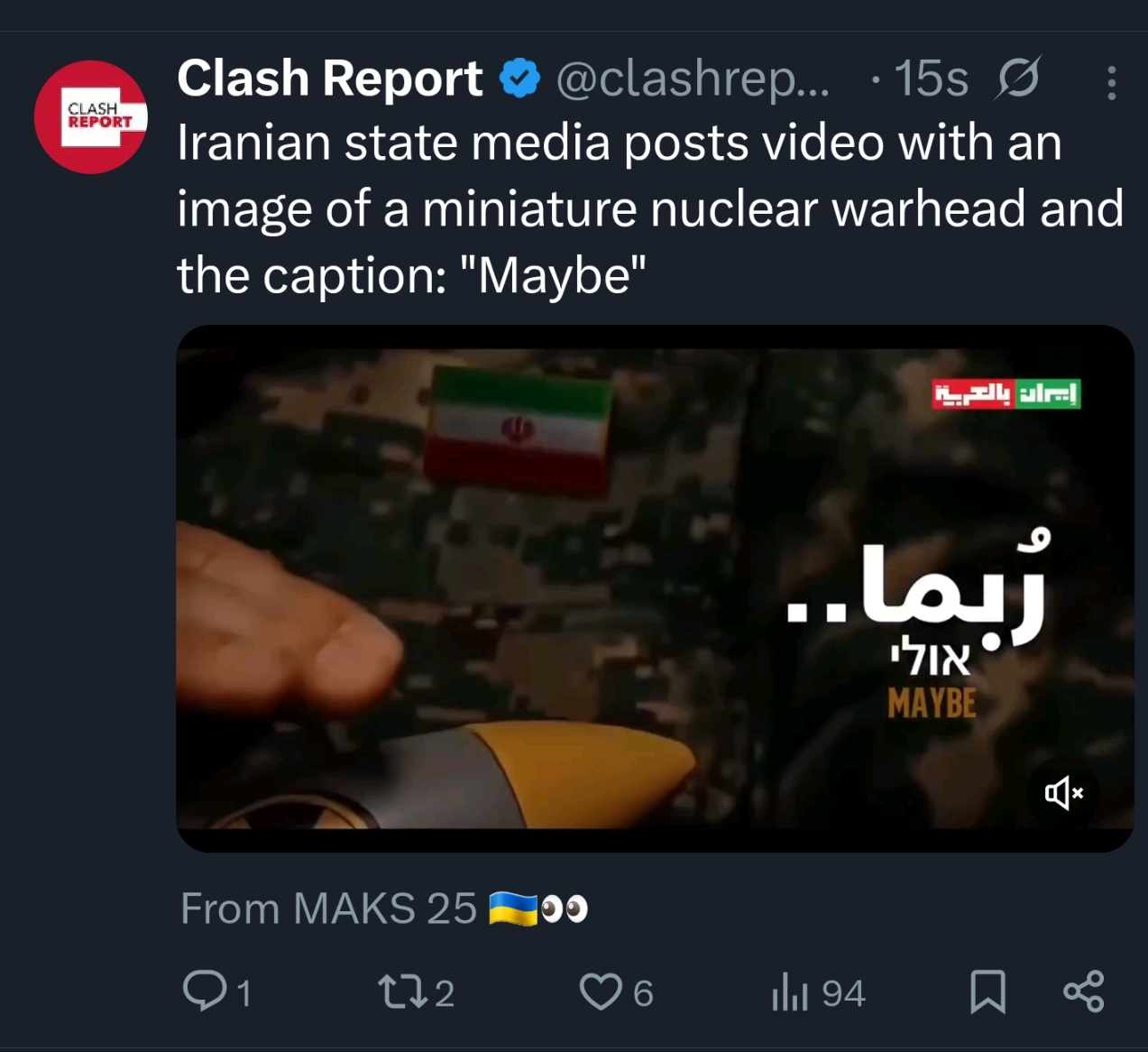Click the Arabic channel logo in video
Screen dimensions: 1148x1052
(x=1006, y=394)
